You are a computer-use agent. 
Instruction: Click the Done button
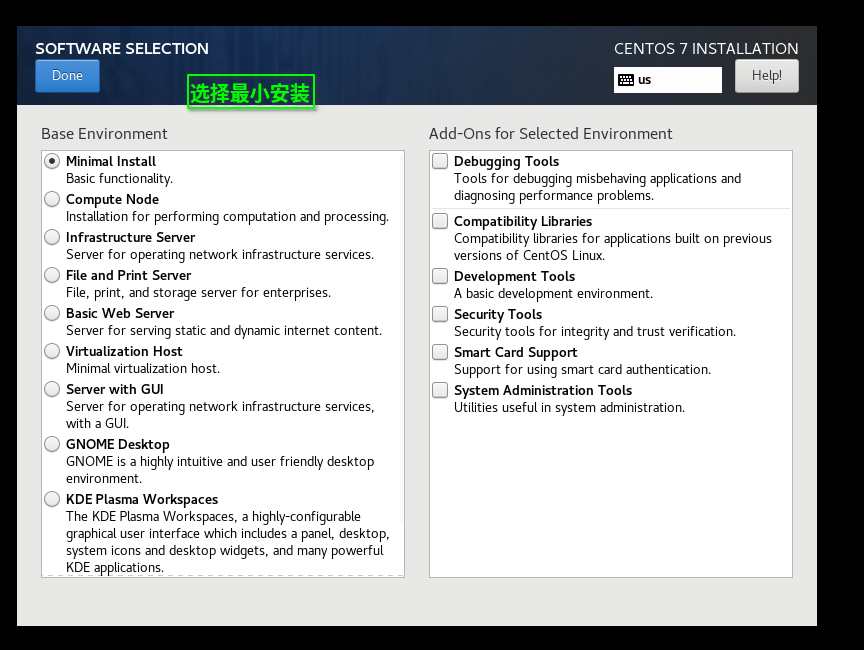pos(67,76)
